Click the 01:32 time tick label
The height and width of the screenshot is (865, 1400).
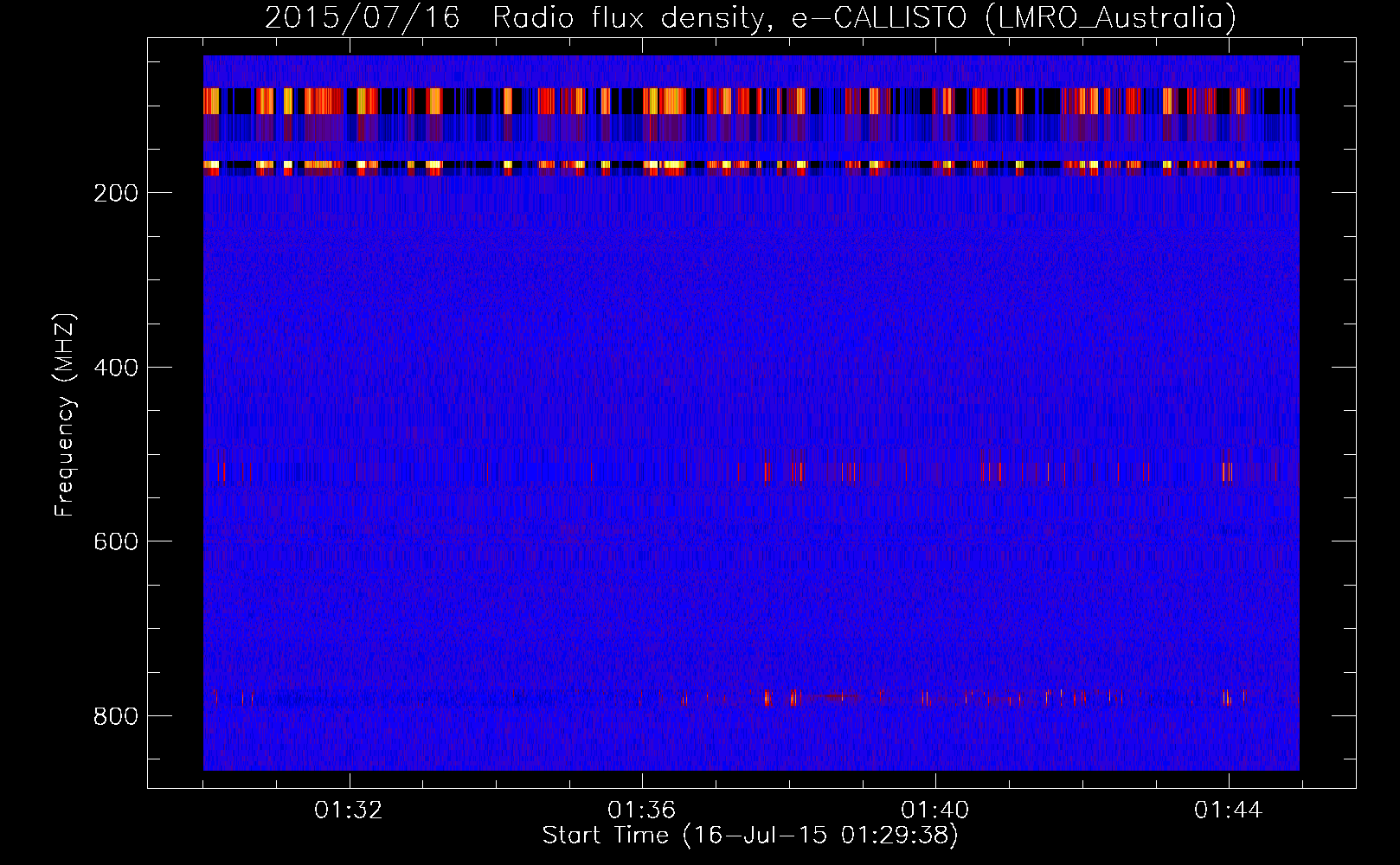[349, 811]
